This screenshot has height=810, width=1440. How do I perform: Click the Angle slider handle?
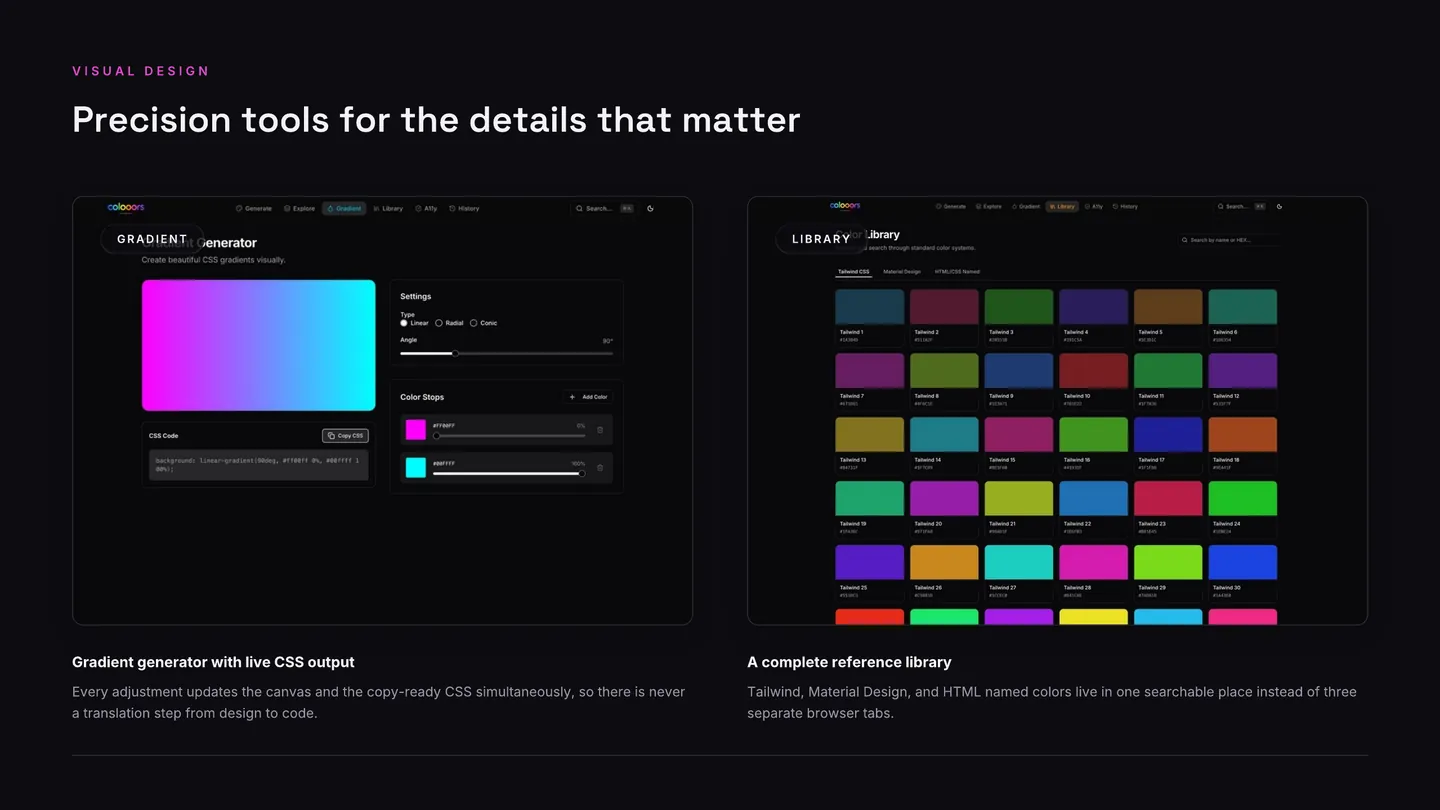pos(455,353)
